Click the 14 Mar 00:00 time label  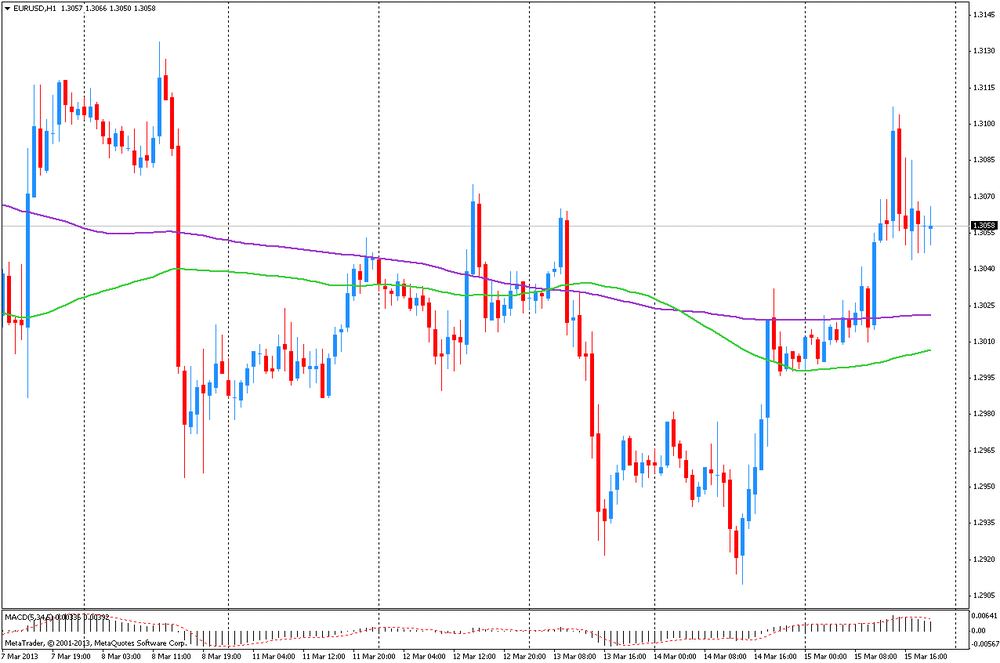coord(675,656)
